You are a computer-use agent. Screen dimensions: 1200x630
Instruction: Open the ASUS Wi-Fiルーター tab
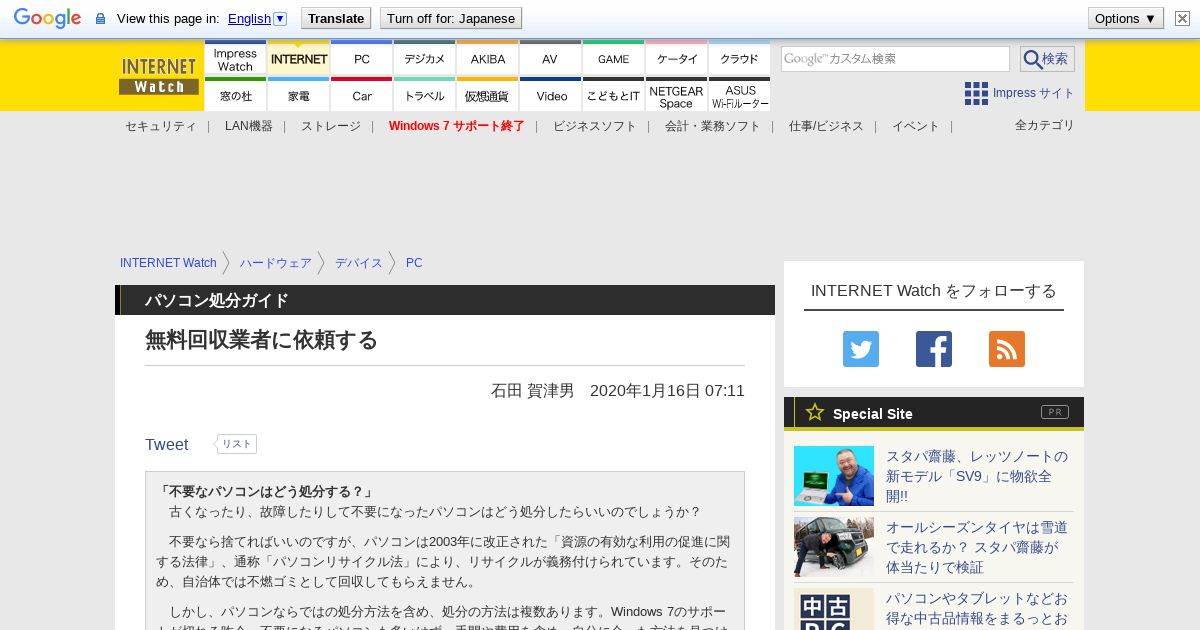pyautogui.click(x=740, y=95)
